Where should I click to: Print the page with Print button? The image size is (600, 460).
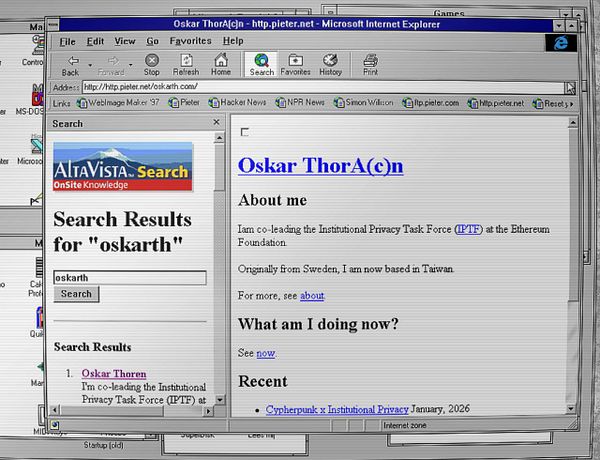coord(370,65)
